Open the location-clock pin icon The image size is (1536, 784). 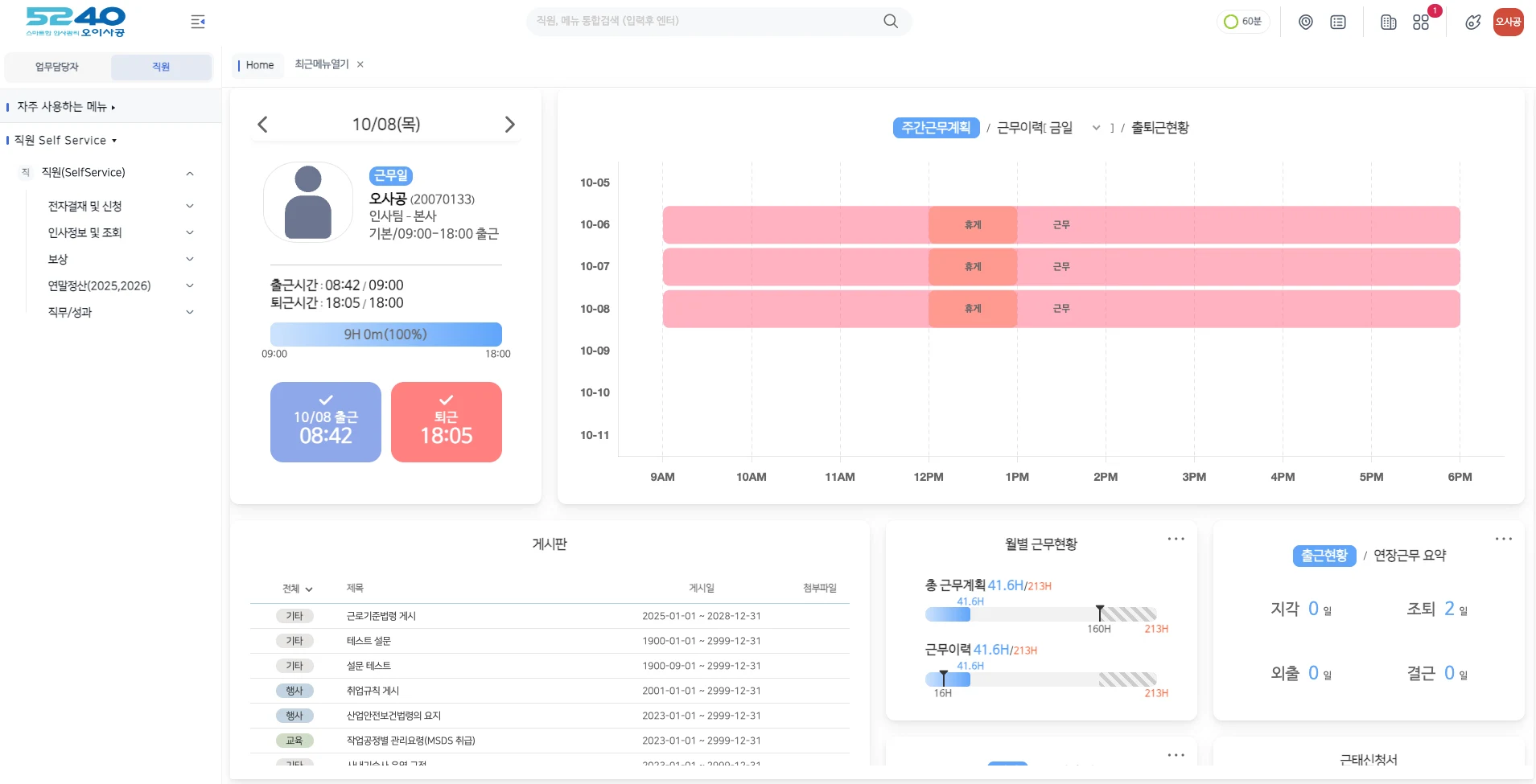[x=1306, y=23]
